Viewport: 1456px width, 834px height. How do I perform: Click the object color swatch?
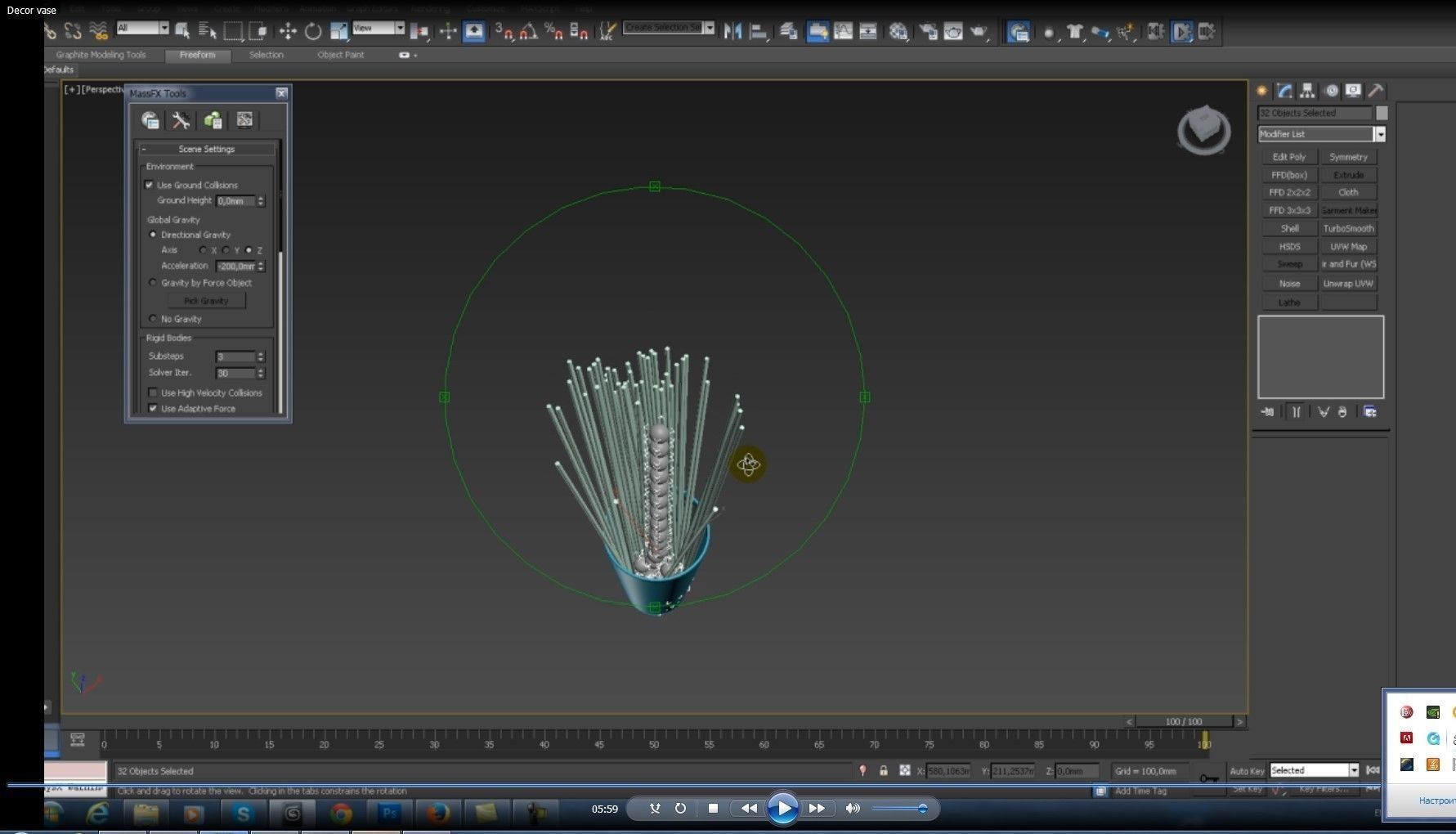(x=1382, y=113)
